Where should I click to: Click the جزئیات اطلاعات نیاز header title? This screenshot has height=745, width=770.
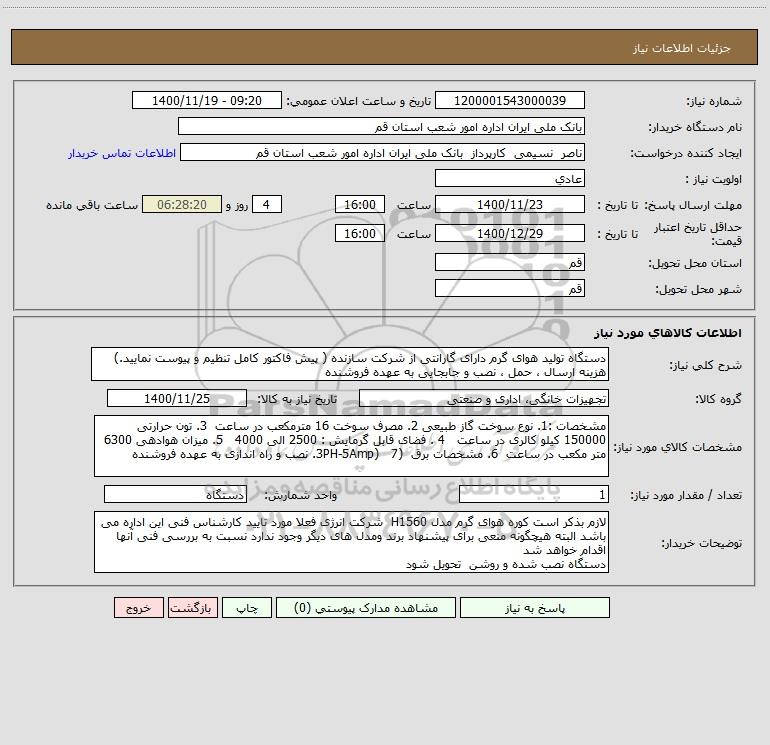pyautogui.click(x=681, y=48)
